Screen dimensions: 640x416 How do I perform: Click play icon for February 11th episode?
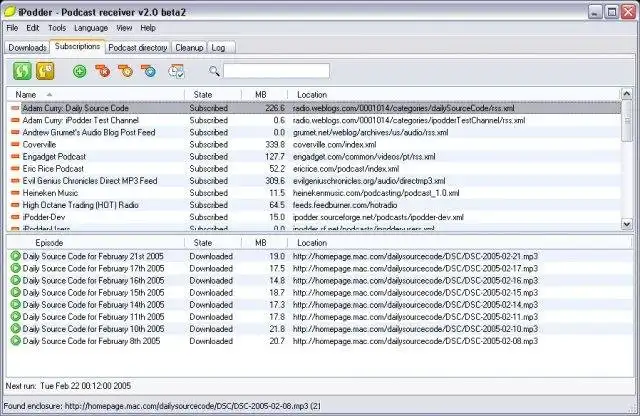[16, 316]
